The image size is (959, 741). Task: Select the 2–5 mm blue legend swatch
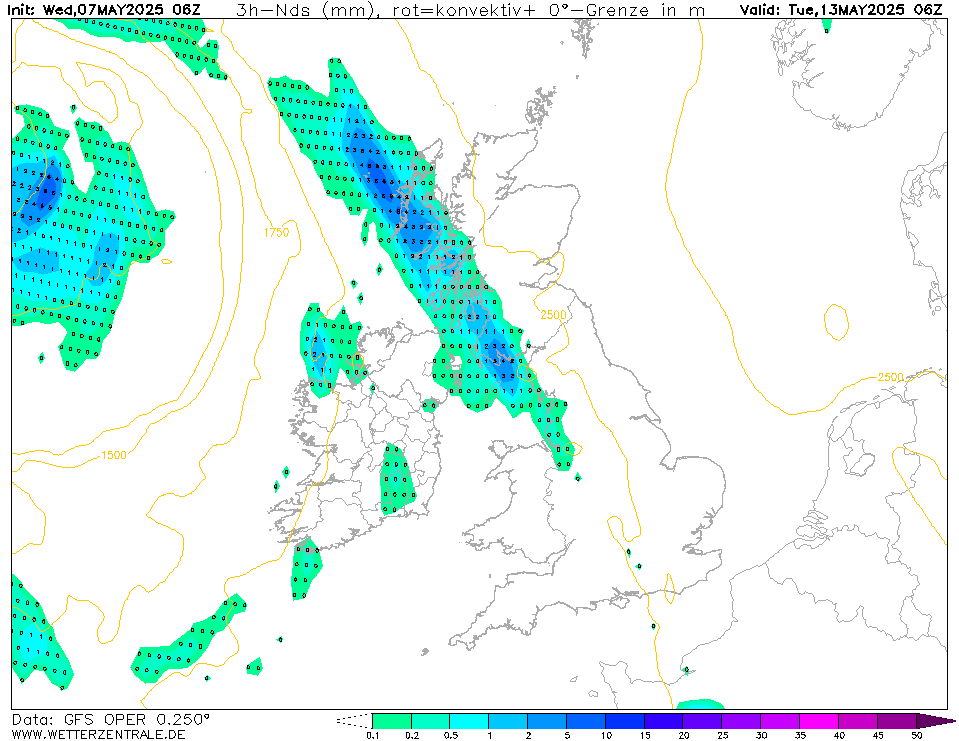pos(547,721)
